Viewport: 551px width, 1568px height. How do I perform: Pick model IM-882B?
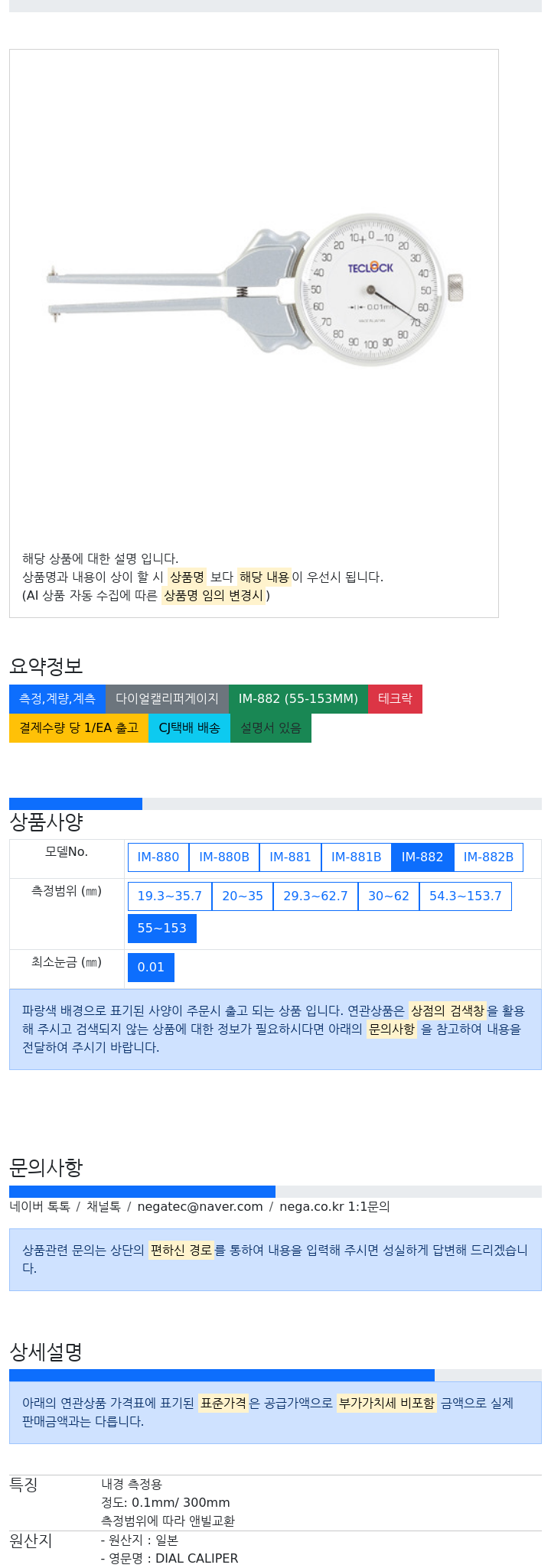[488, 857]
